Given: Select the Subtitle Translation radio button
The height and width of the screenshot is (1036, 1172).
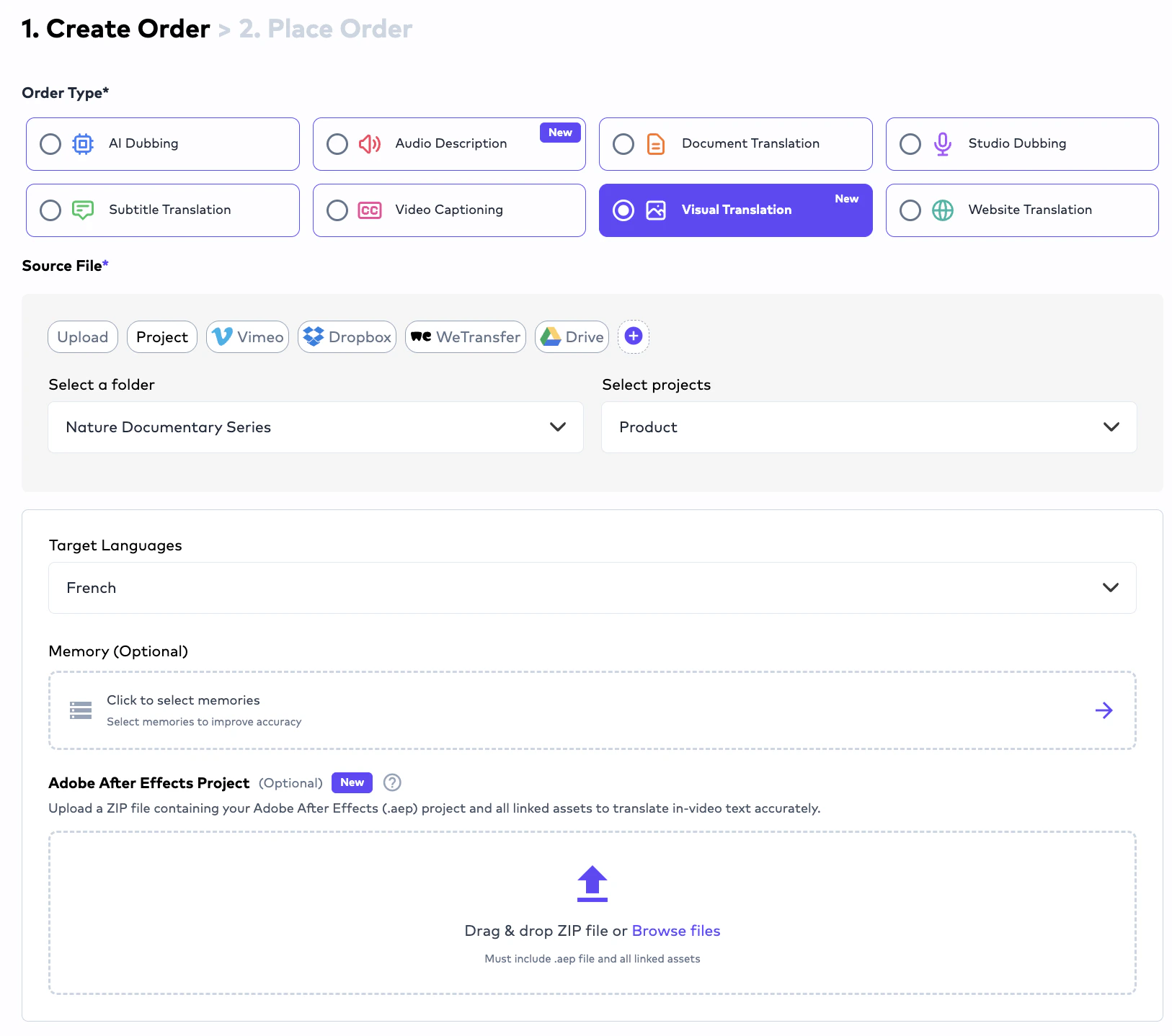Looking at the screenshot, I should click(50, 210).
